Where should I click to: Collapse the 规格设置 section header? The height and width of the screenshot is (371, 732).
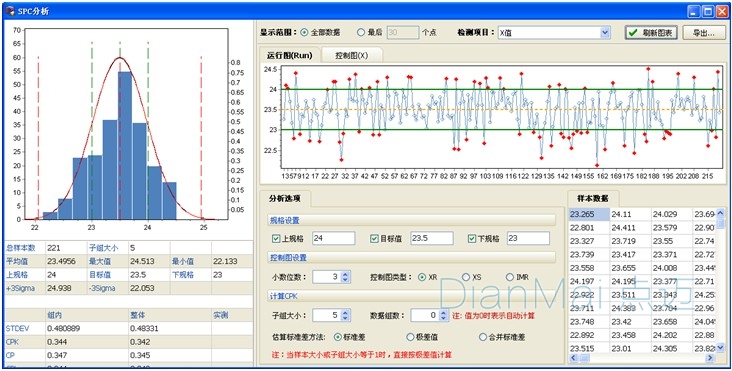[412, 220]
